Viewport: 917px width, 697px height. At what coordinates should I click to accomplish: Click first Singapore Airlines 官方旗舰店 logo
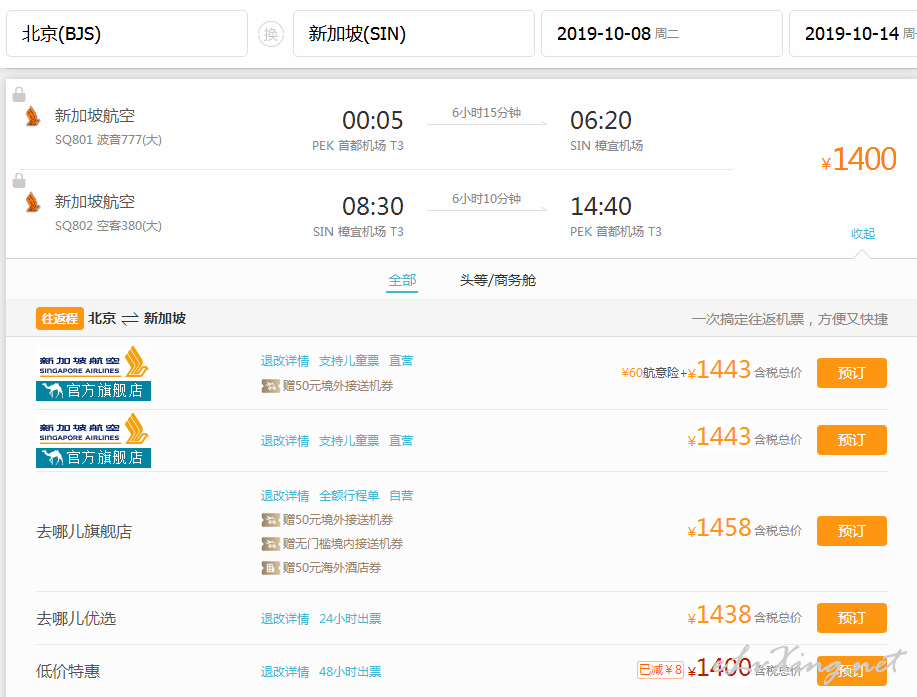click(94, 374)
